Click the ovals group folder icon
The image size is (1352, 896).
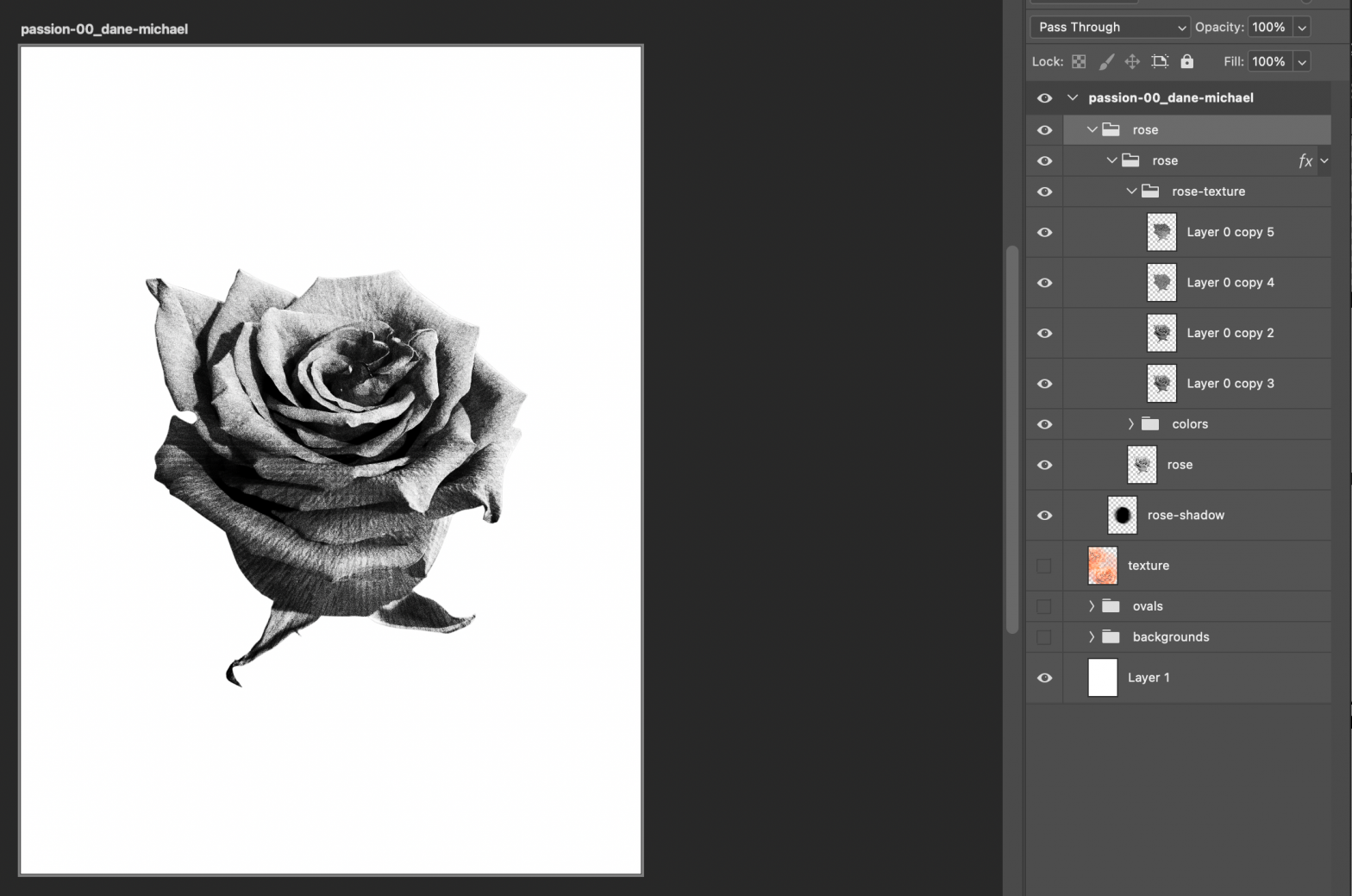click(1111, 606)
